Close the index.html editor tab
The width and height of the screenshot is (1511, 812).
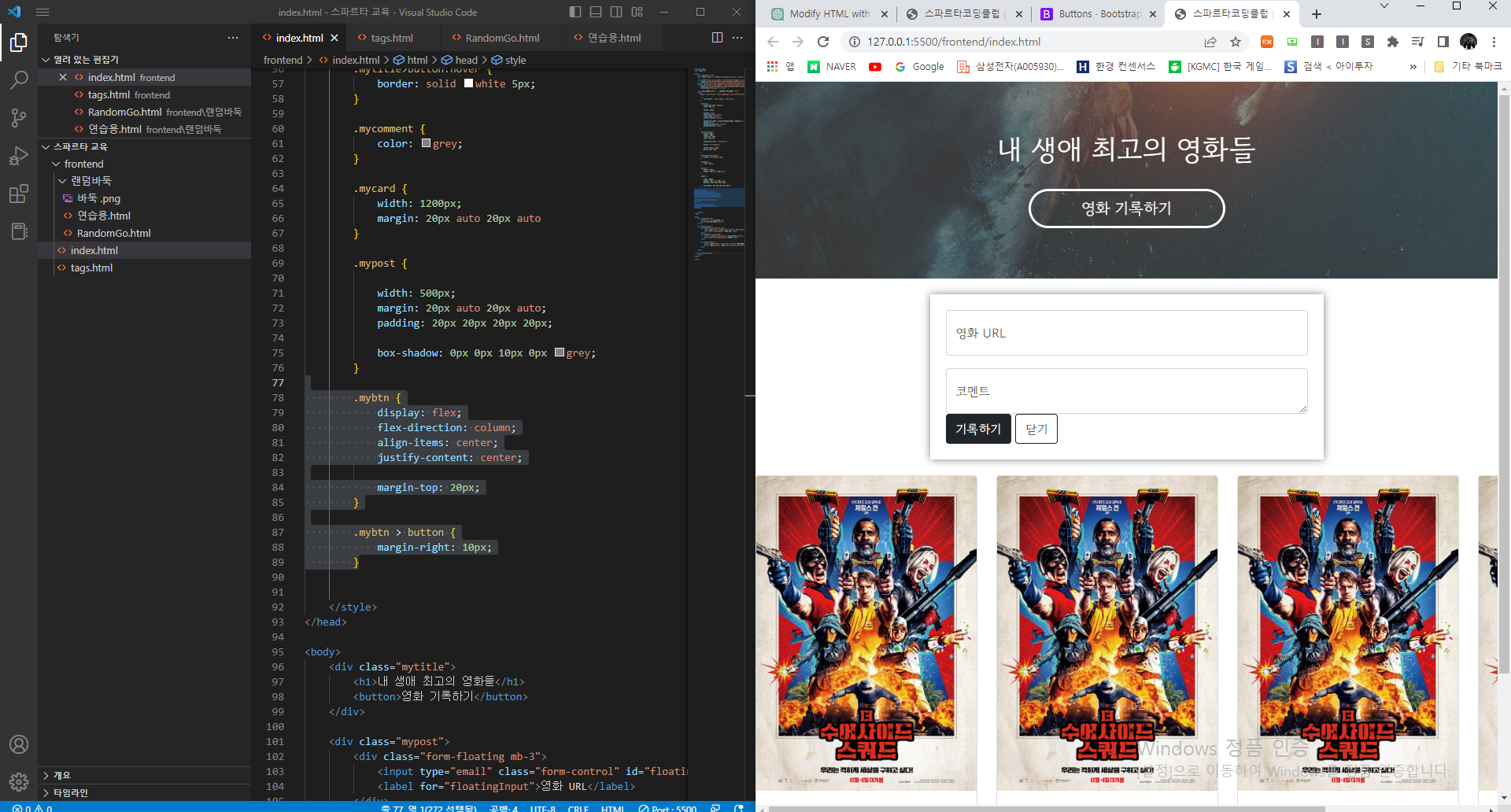tap(334, 38)
